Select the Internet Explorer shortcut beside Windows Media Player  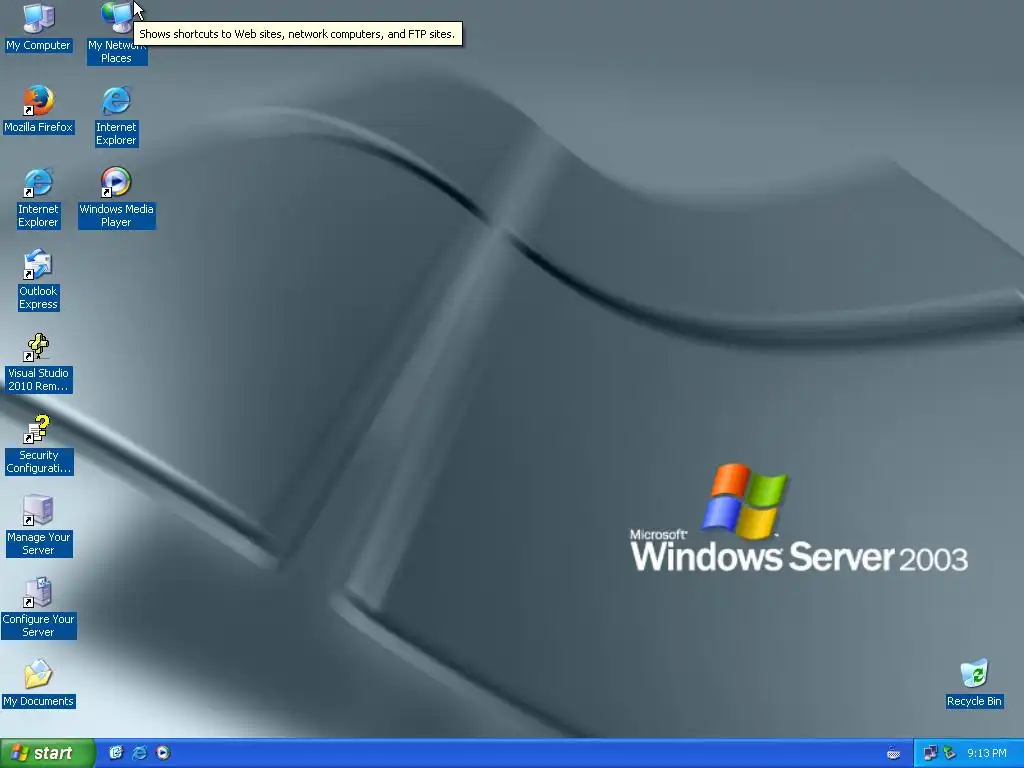tap(38, 198)
